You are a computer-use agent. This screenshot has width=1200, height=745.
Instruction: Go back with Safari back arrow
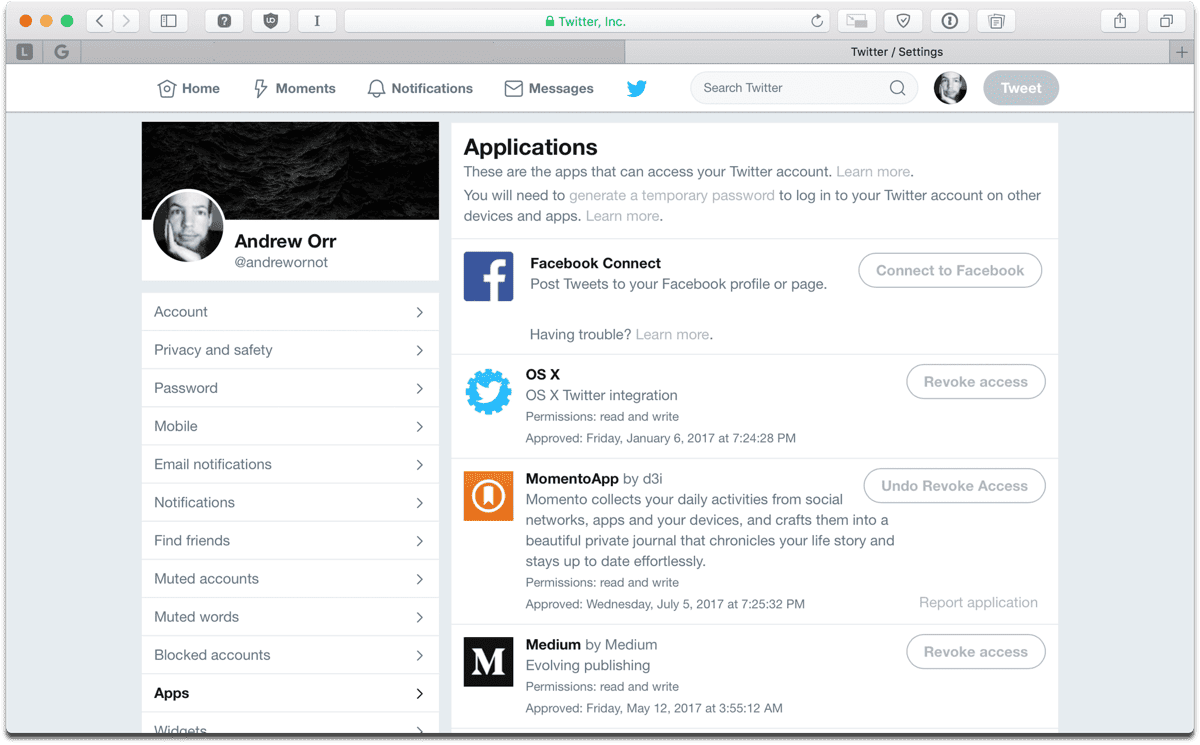(100, 21)
